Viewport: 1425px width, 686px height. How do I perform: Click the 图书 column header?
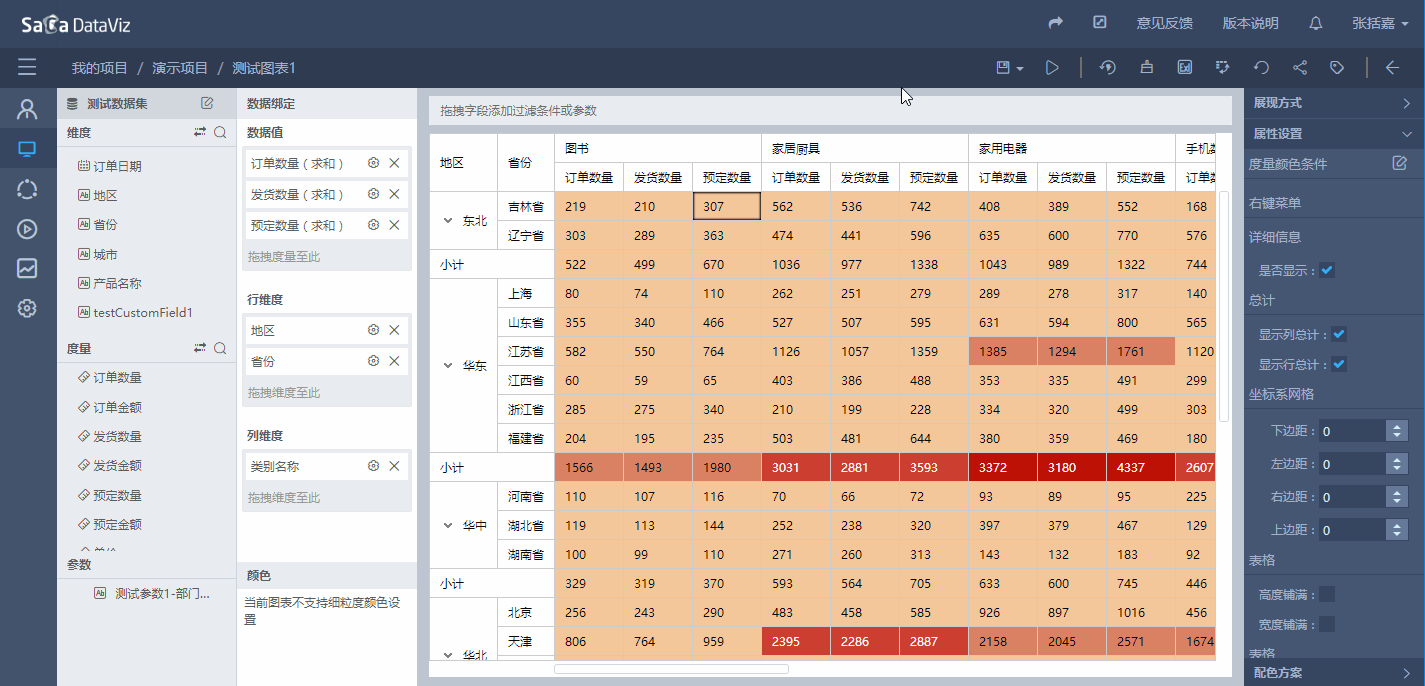click(x=658, y=148)
